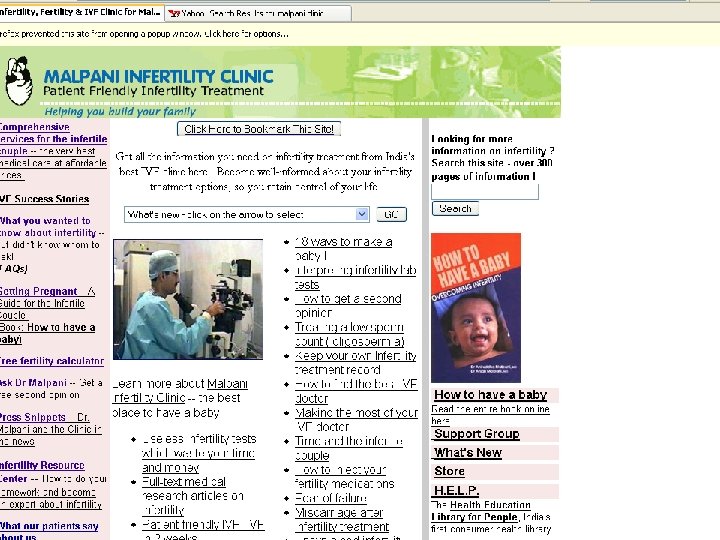Open the H.E.L.P. link
Viewport: 720px width, 540px height.
(456, 490)
